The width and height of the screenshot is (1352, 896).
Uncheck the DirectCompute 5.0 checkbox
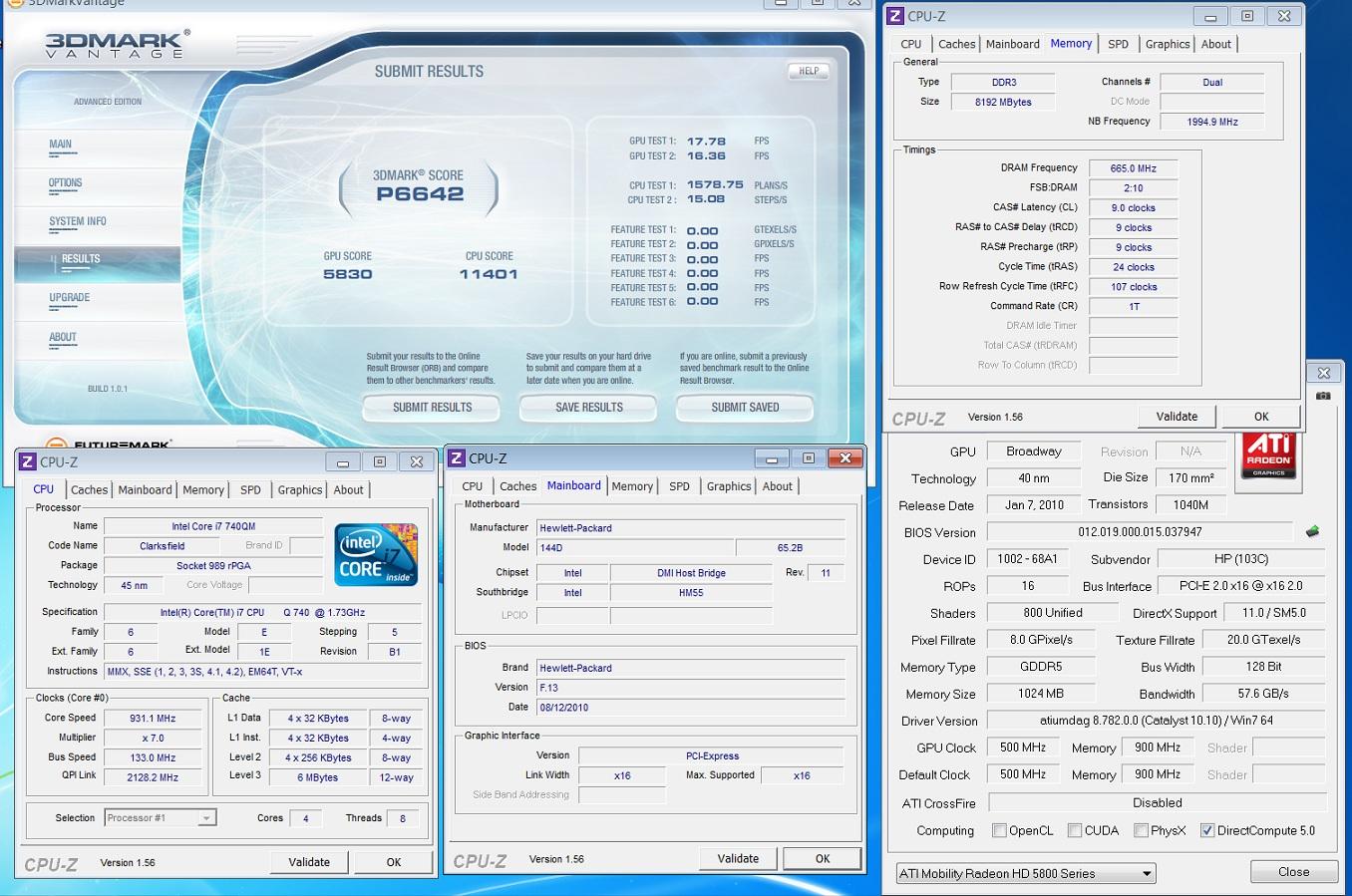pos(1207,830)
